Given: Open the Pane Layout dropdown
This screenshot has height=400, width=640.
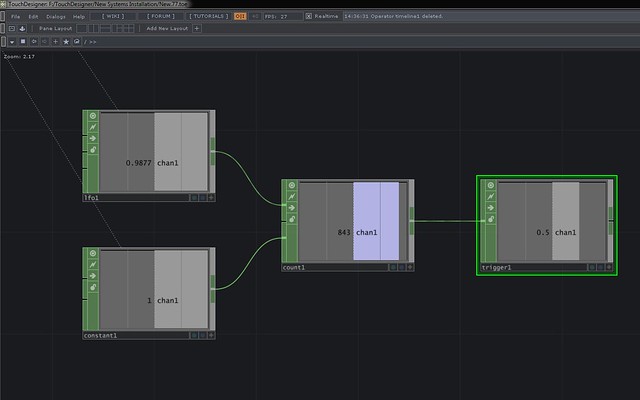Looking at the screenshot, I should coord(58,29).
